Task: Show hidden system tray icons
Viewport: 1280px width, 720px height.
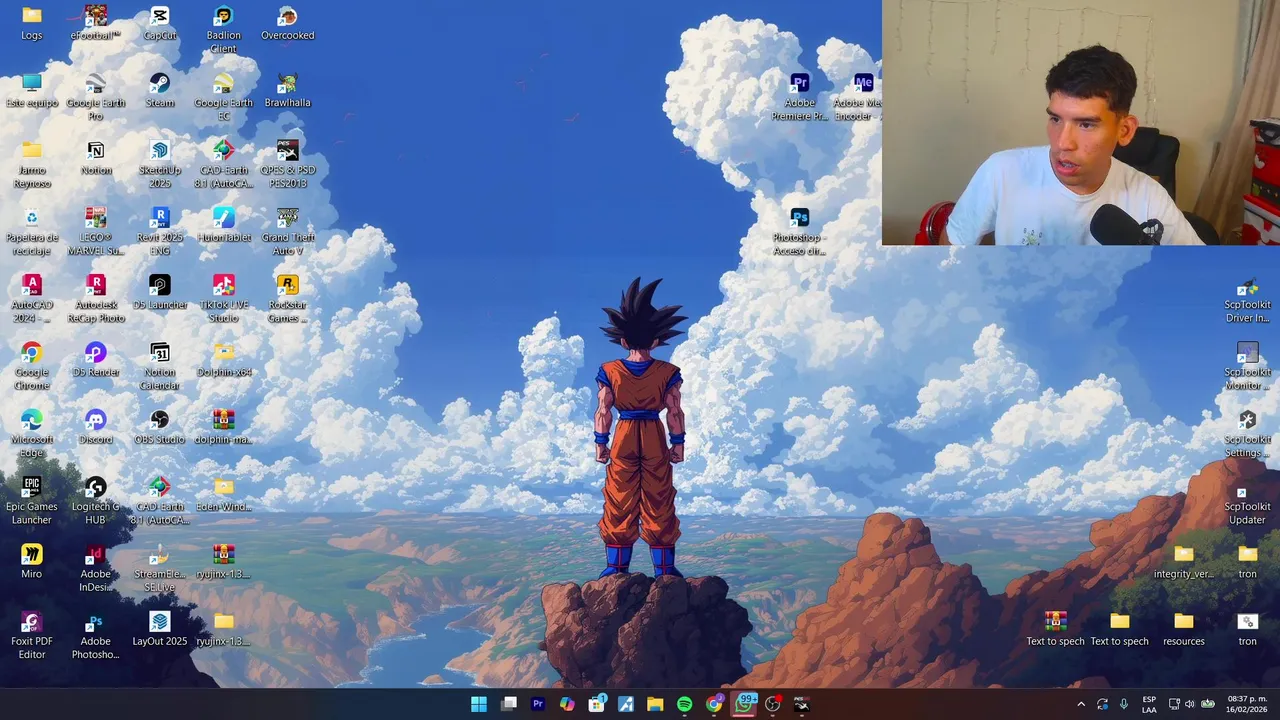Action: point(1081,704)
